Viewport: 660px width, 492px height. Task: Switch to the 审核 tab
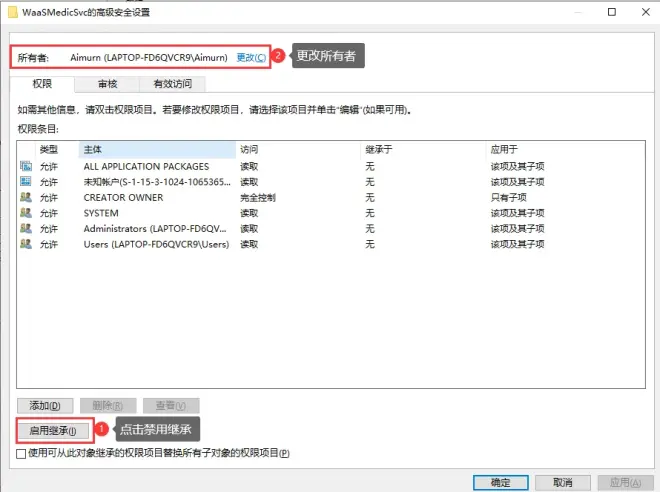point(107,84)
